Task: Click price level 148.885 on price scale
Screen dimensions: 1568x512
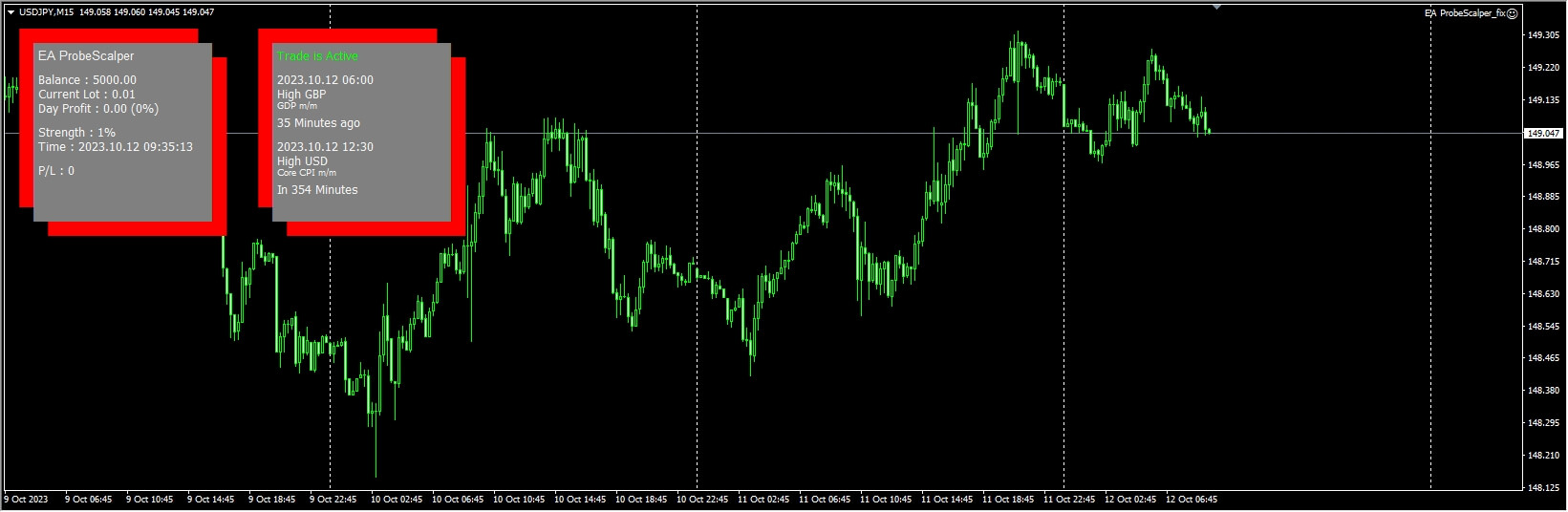Action: 1543,197
